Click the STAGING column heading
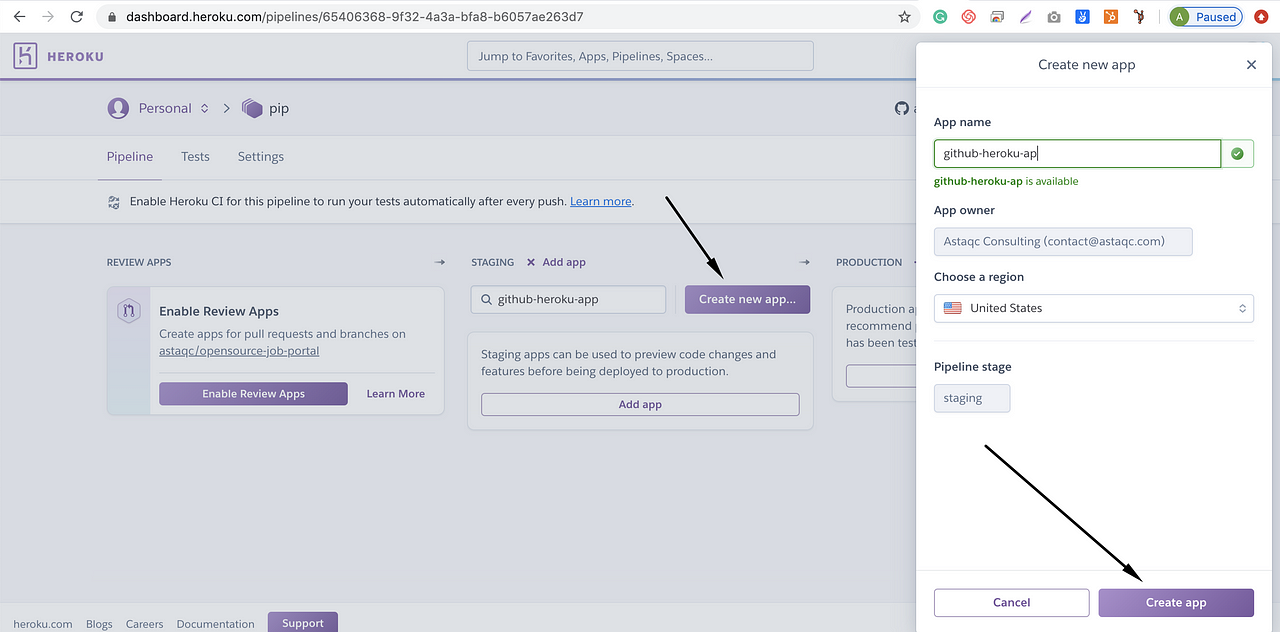1280x632 pixels. coord(492,262)
